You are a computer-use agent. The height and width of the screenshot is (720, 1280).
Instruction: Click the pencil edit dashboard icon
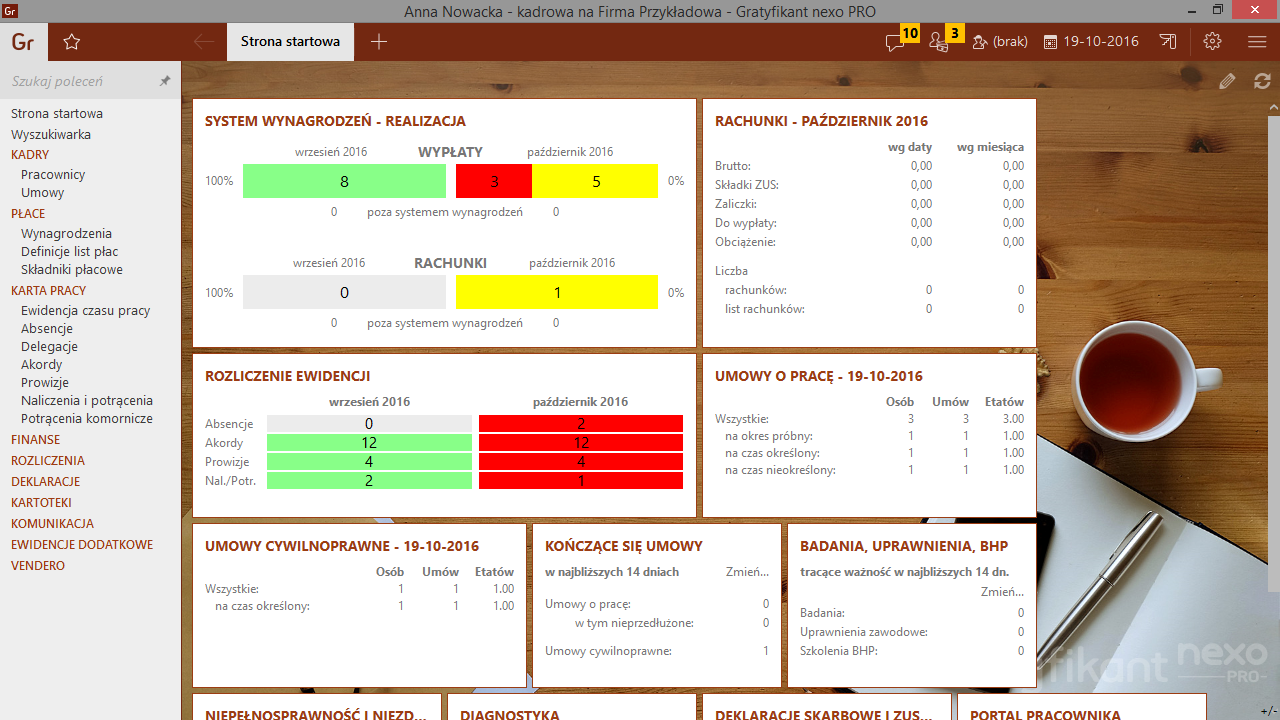point(1228,81)
